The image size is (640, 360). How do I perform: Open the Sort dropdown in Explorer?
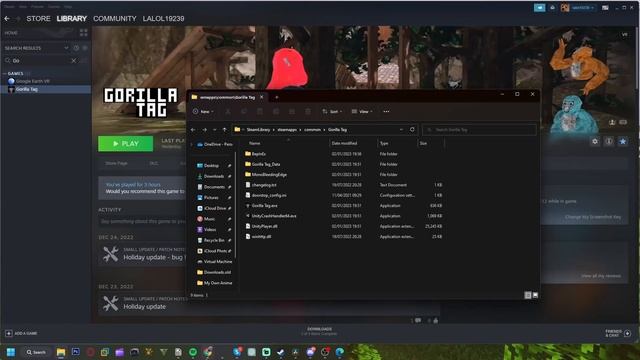332,111
